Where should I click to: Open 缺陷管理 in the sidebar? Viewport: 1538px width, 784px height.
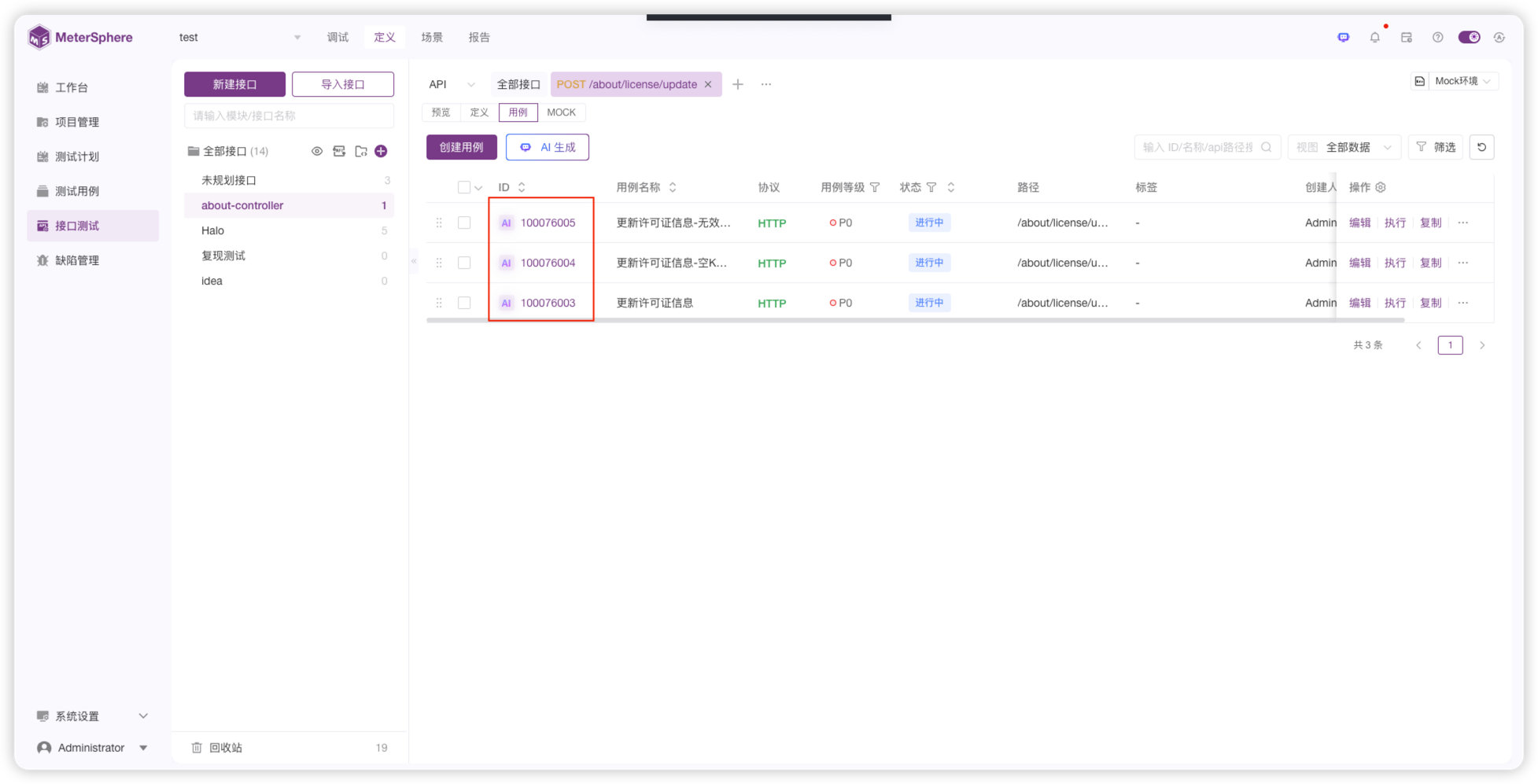[93, 260]
